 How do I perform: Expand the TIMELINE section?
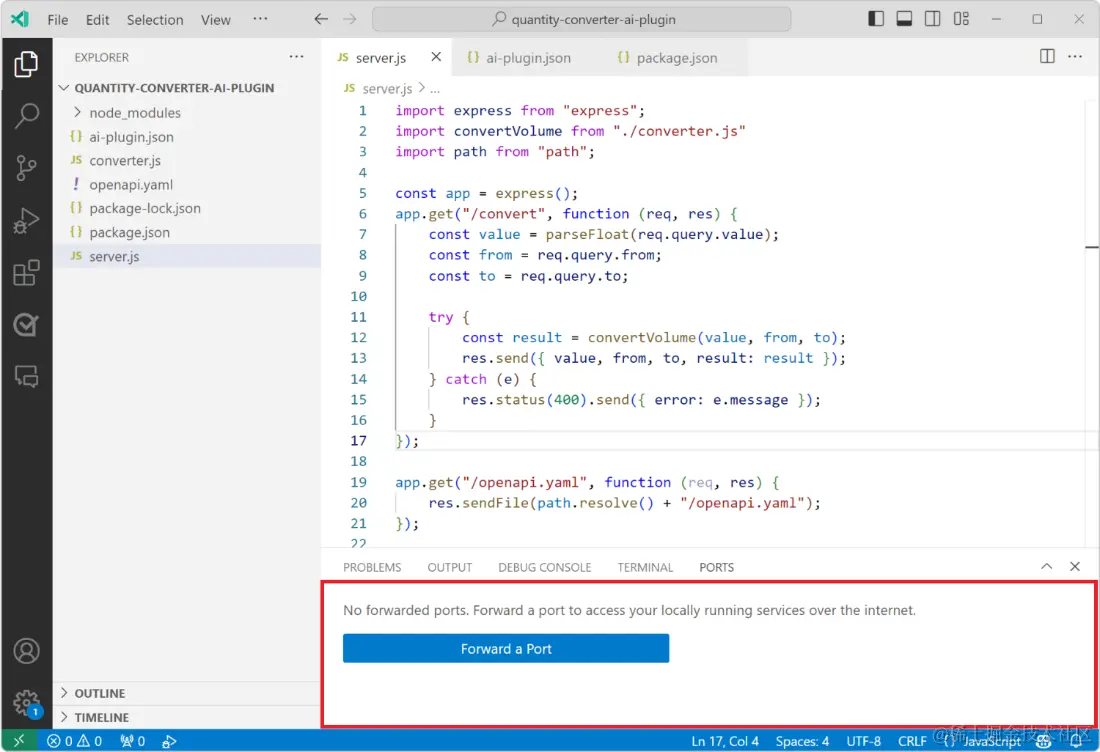[101, 717]
